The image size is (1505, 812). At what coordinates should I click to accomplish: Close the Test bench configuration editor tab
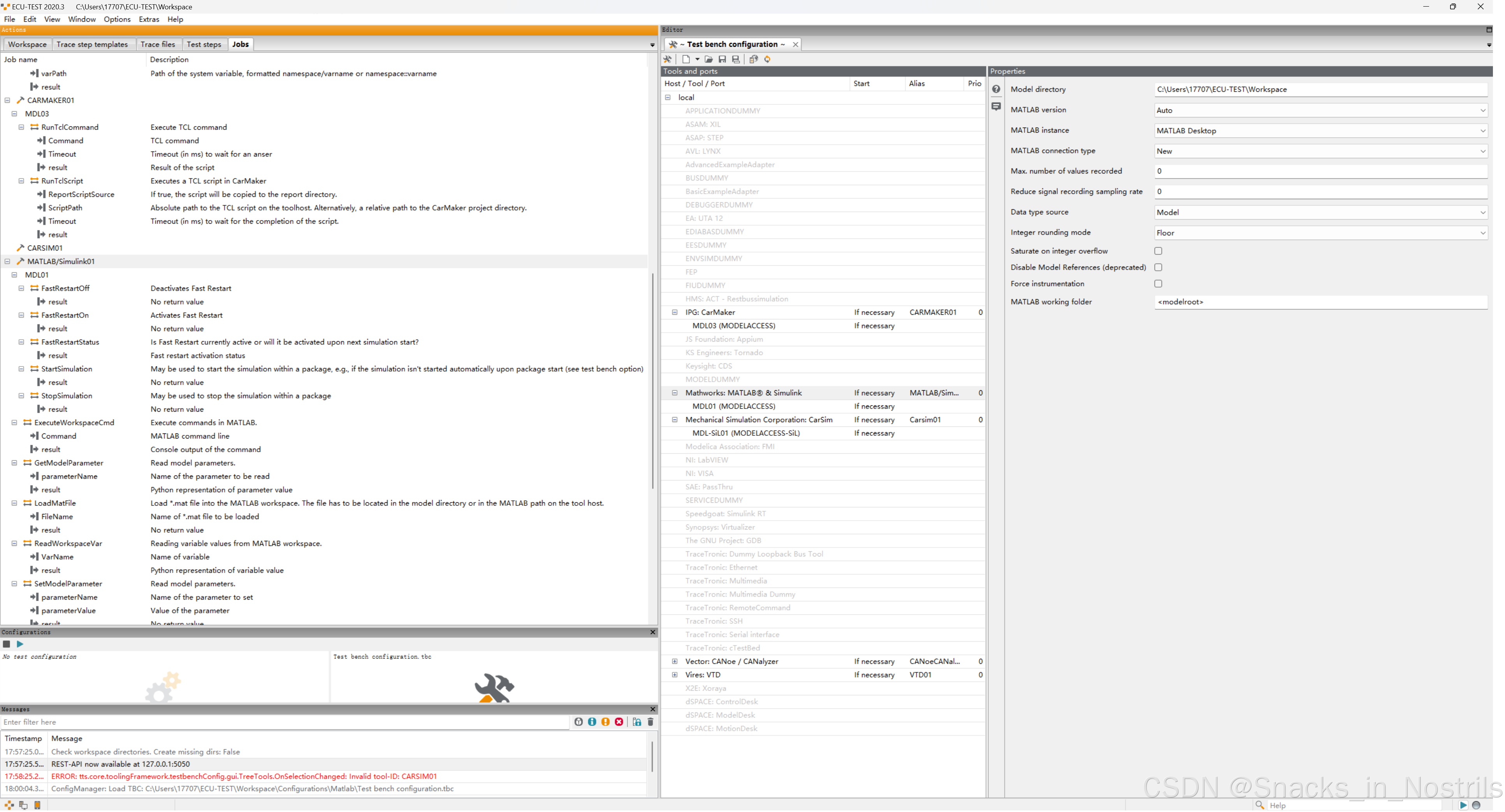click(x=795, y=44)
